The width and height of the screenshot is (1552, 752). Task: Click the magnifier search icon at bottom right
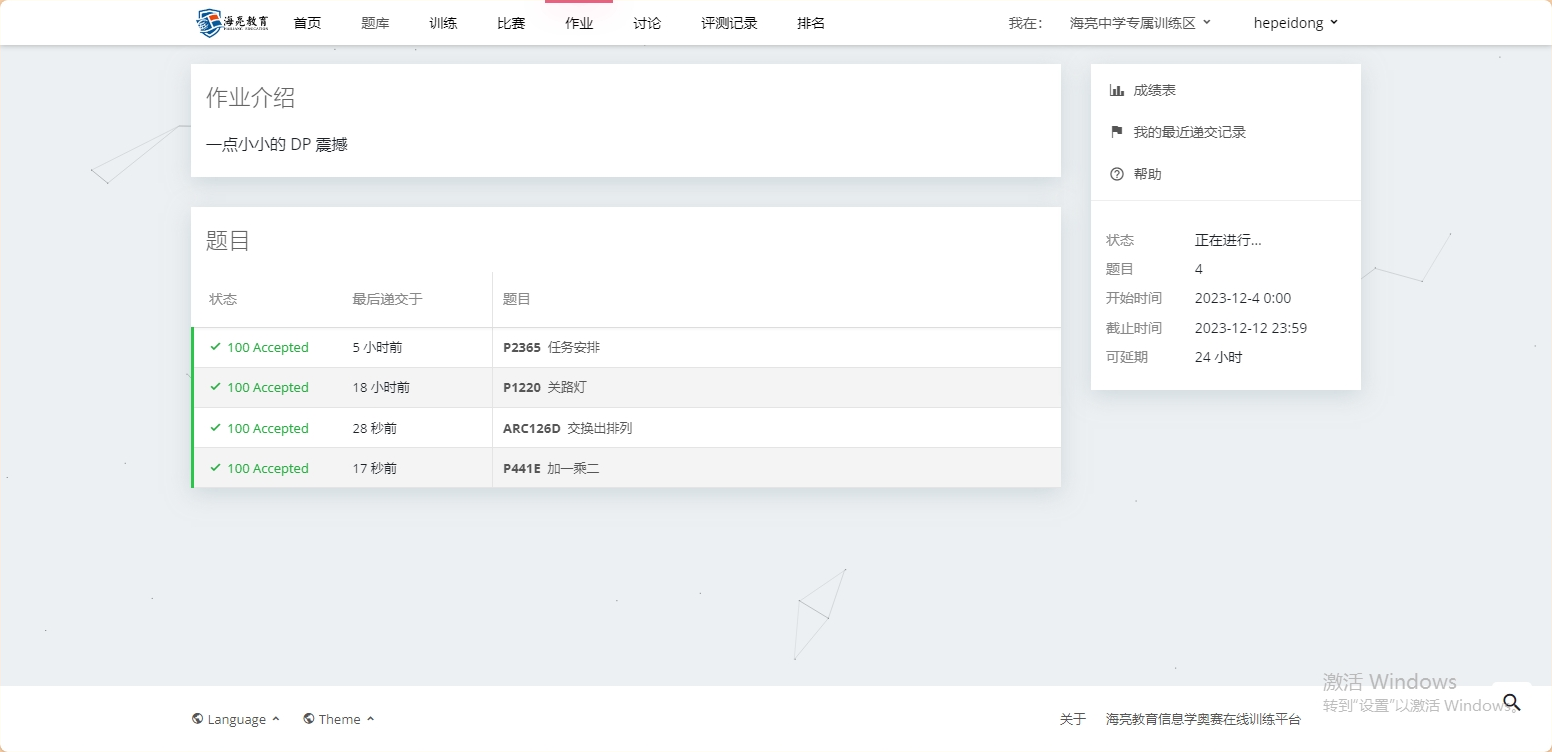tap(1511, 702)
